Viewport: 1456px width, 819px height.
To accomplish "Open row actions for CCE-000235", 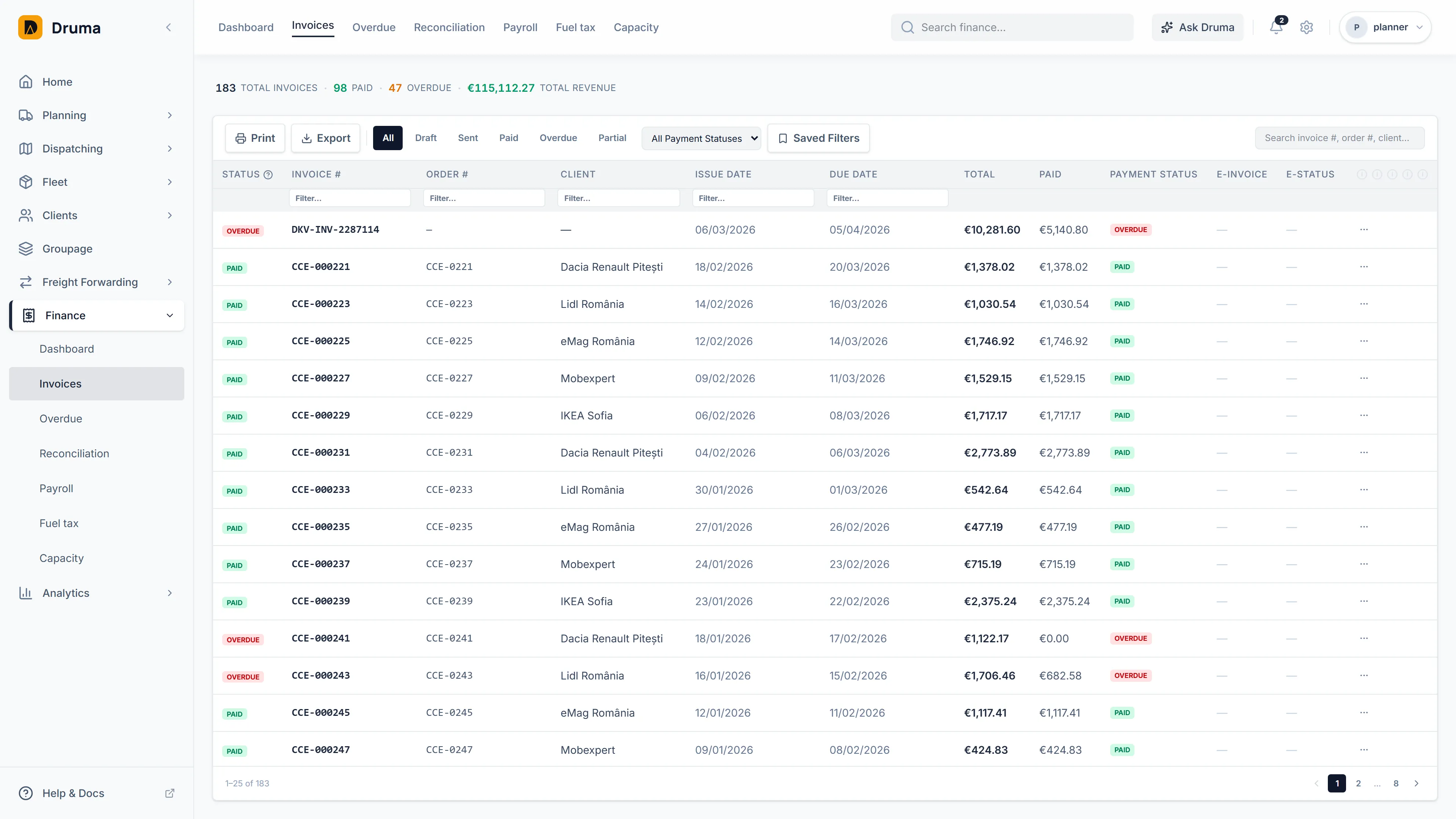I will pyautogui.click(x=1364, y=527).
